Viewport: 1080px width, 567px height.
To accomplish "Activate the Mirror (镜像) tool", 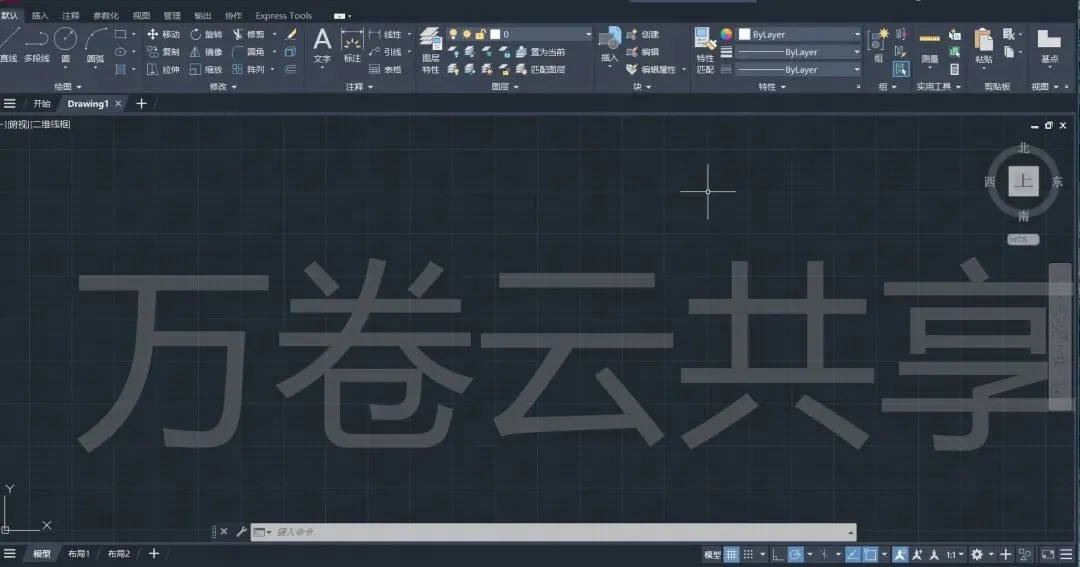I will coord(206,52).
